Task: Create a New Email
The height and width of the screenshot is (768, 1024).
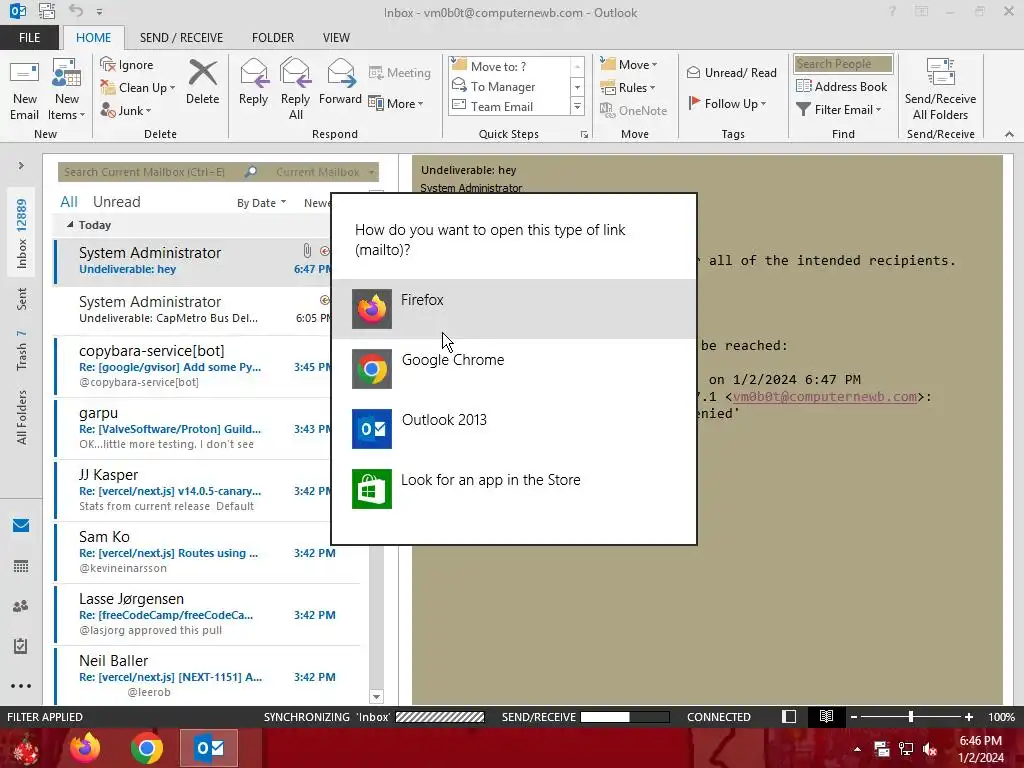Action: (x=24, y=91)
